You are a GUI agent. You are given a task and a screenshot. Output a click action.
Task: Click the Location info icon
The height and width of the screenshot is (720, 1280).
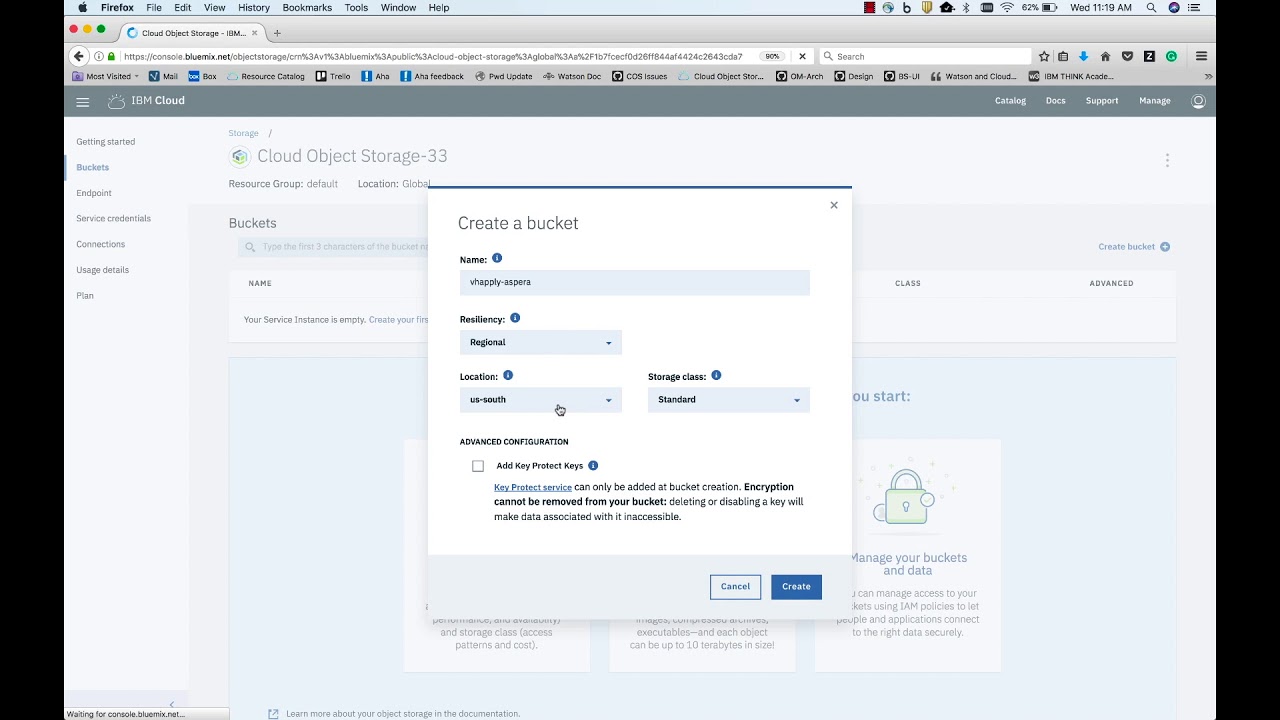(x=508, y=376)
